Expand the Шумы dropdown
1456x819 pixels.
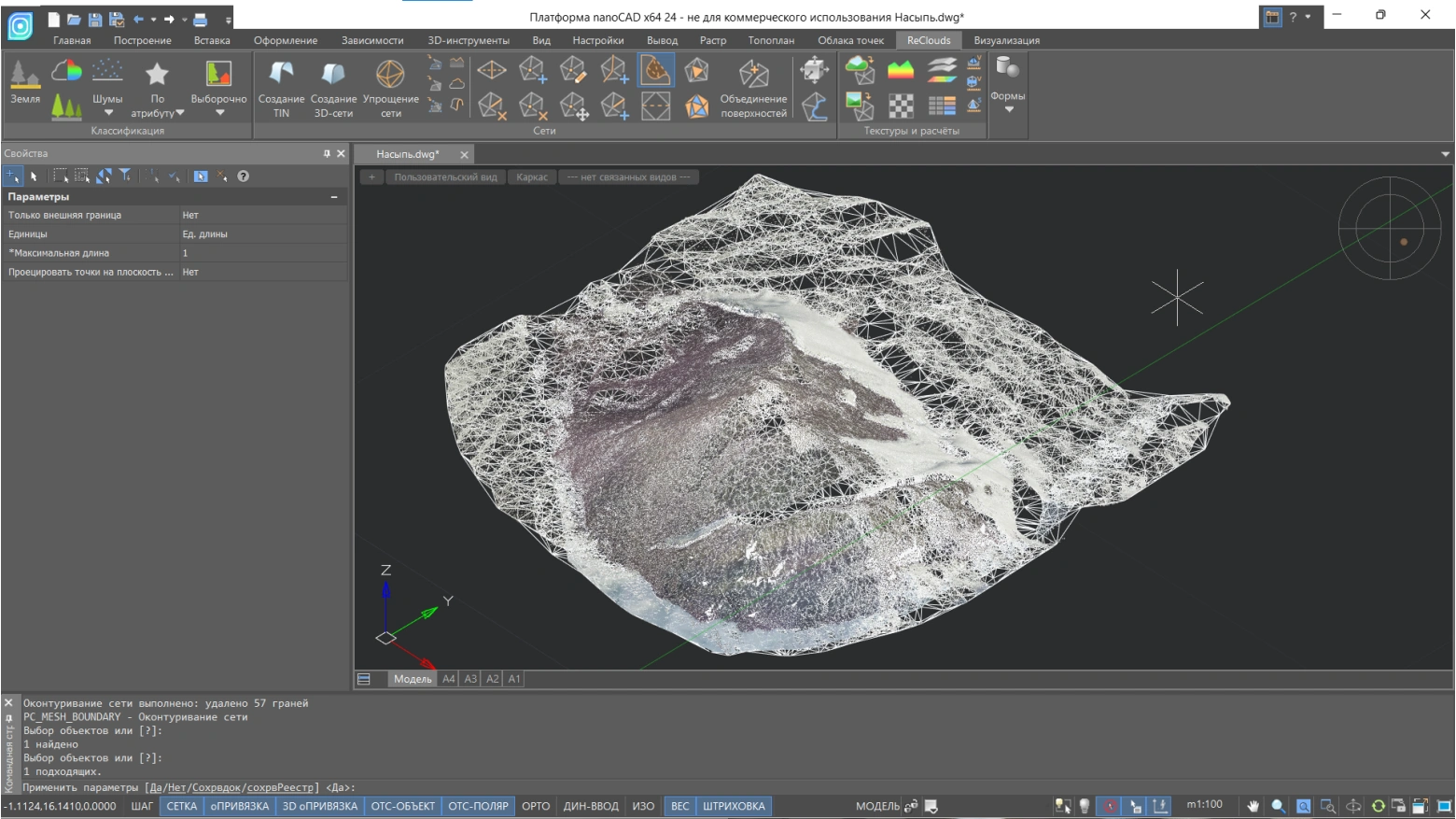coord(107,113)
